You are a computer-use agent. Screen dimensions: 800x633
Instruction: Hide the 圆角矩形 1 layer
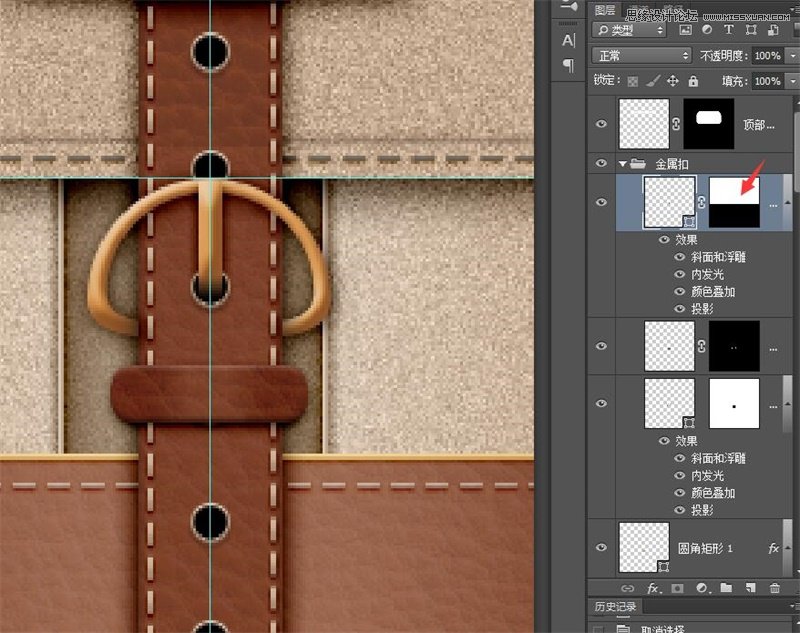pos(601,547)
